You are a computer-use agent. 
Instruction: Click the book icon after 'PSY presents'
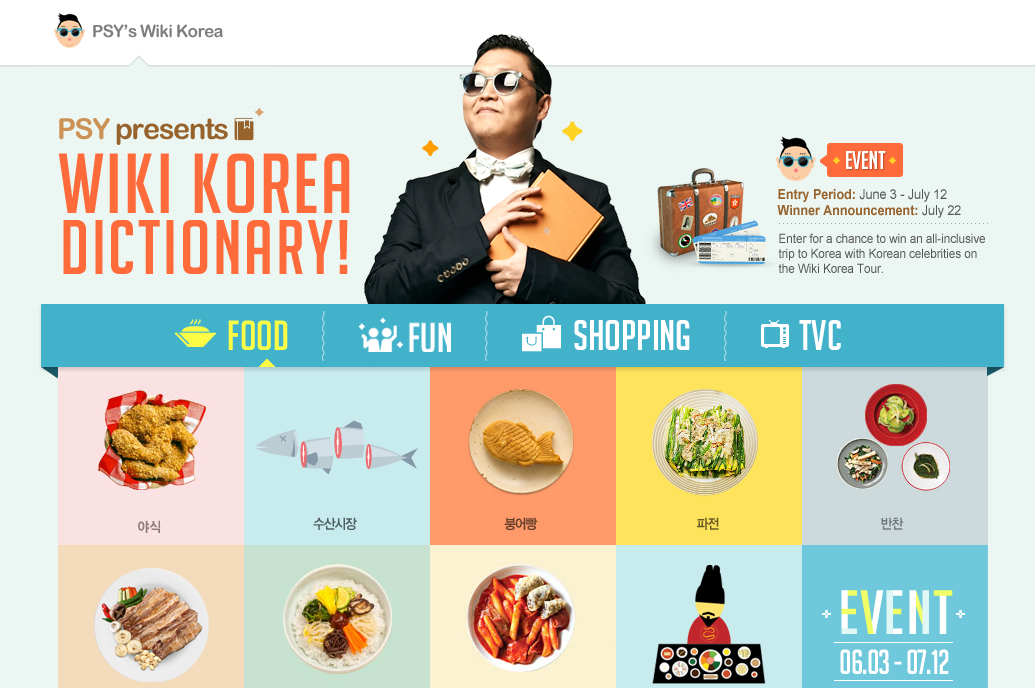[244, 129]
